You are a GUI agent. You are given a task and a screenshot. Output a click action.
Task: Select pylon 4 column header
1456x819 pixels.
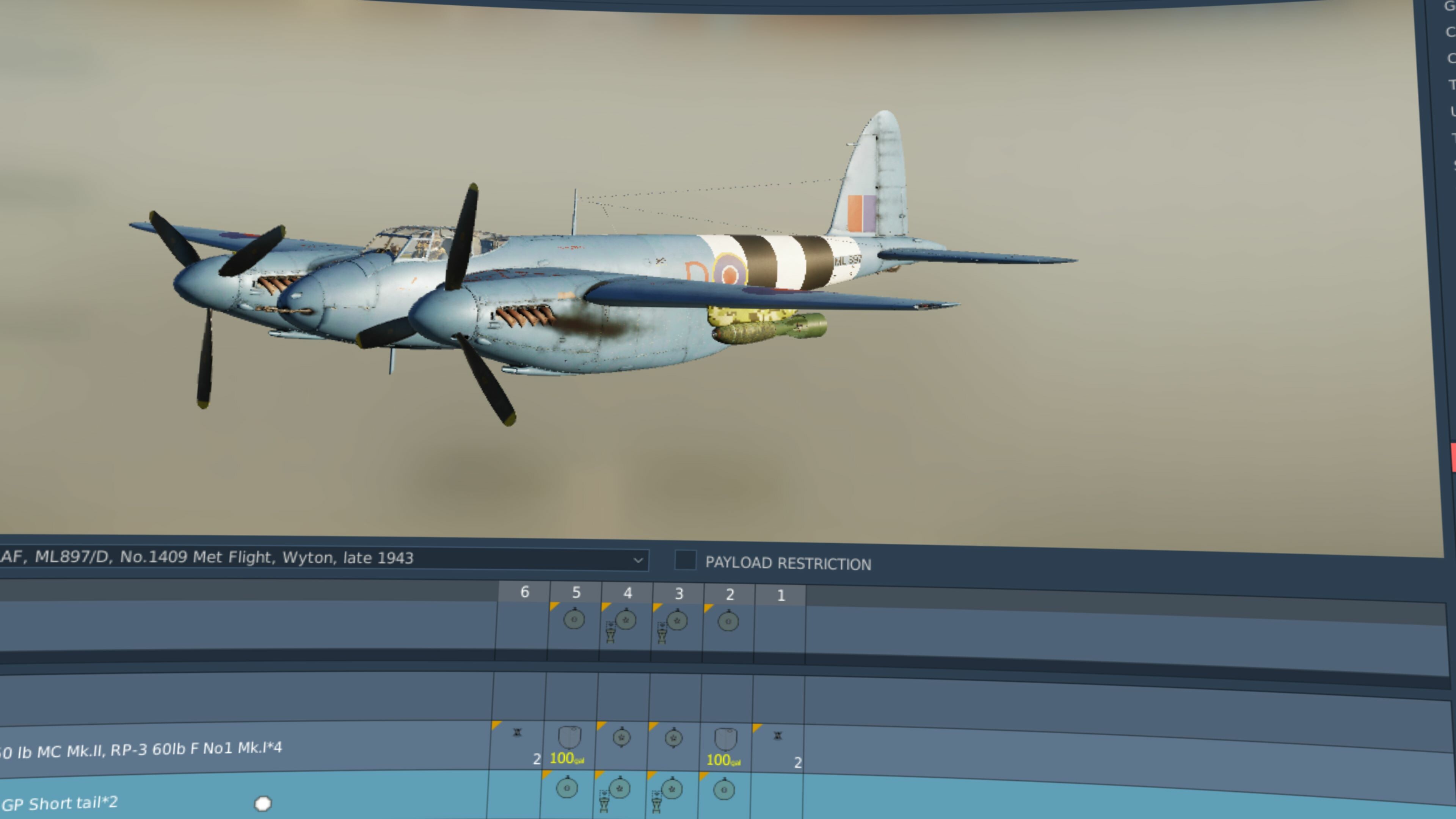(628, 593)
